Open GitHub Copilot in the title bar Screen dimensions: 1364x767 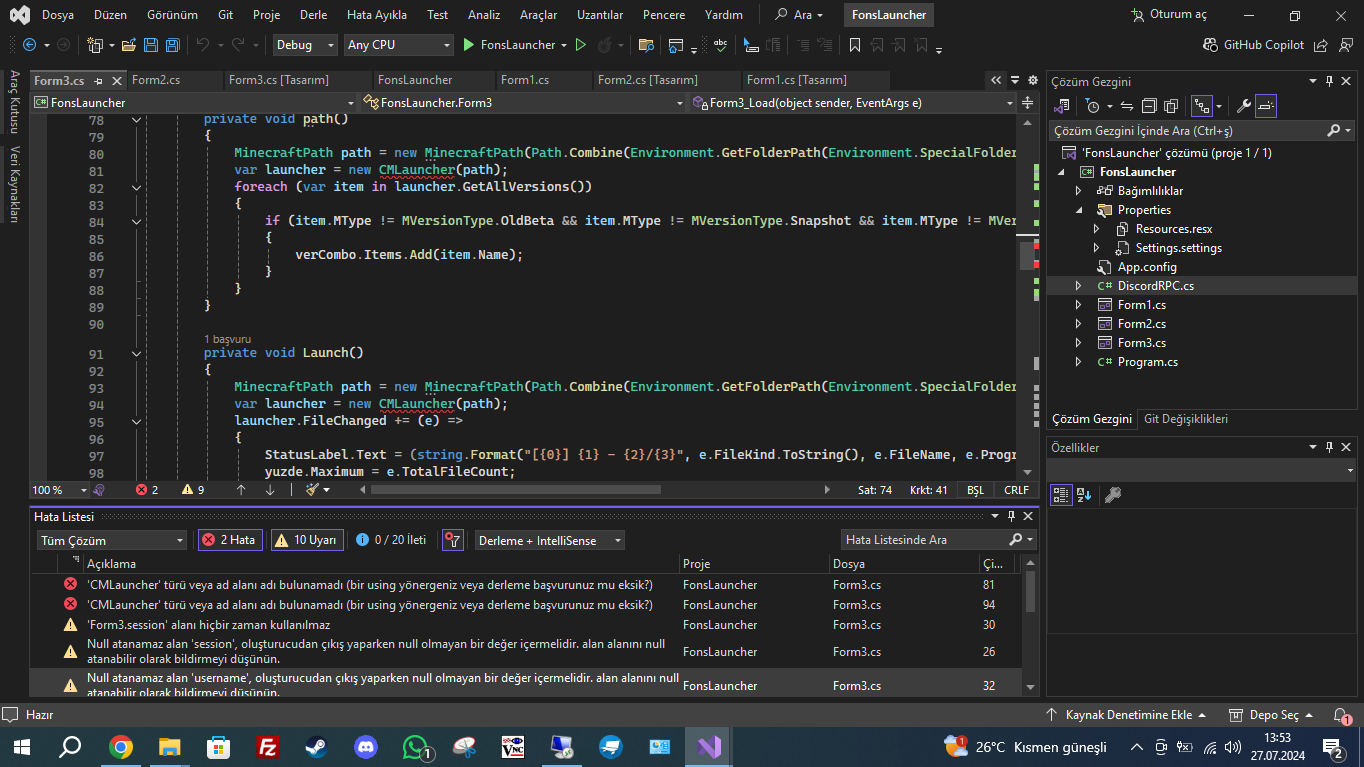point(1255,45)
